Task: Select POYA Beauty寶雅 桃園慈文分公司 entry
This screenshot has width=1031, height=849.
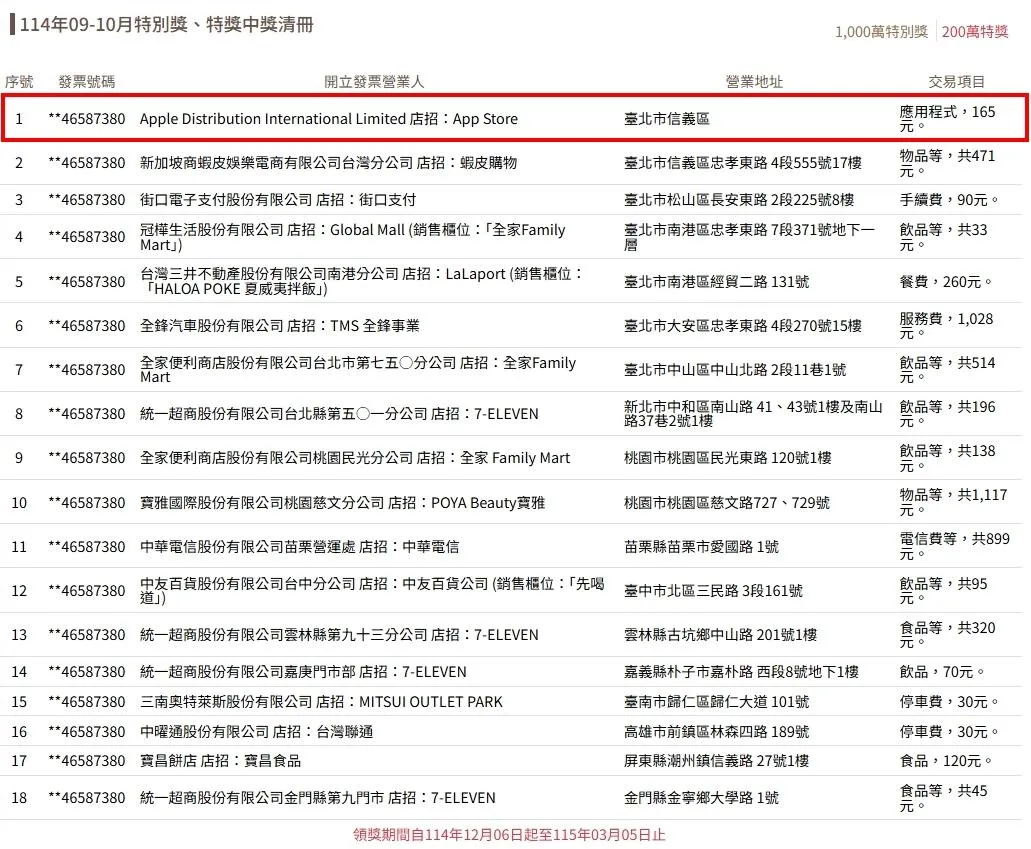Action: point(343,503)
